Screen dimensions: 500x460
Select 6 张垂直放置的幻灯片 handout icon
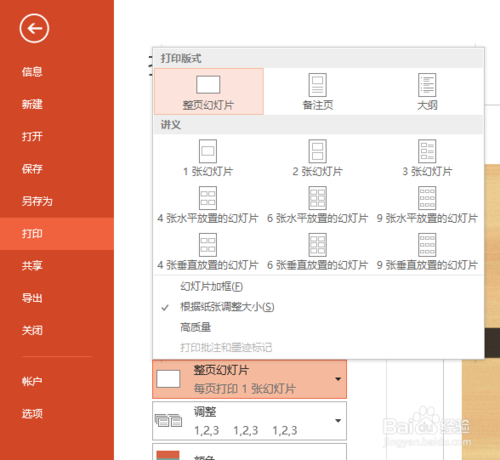[318, 245]
